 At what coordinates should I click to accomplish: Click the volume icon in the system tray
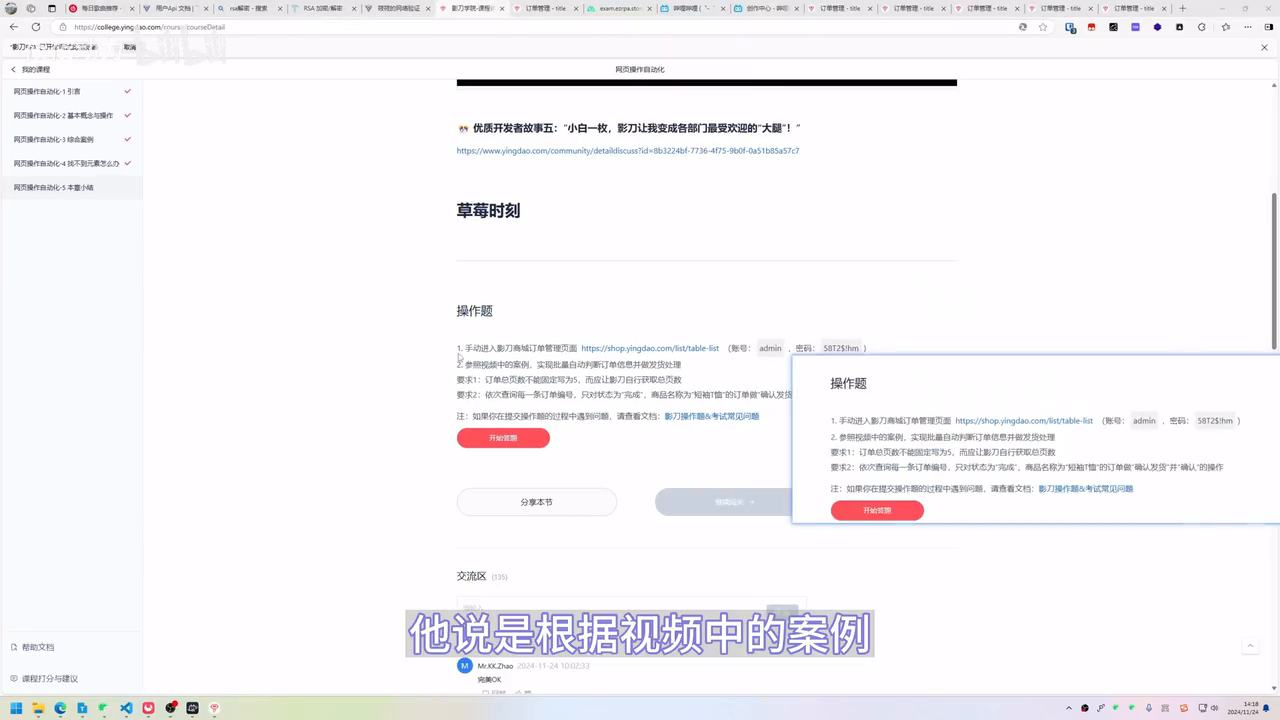1214,708
